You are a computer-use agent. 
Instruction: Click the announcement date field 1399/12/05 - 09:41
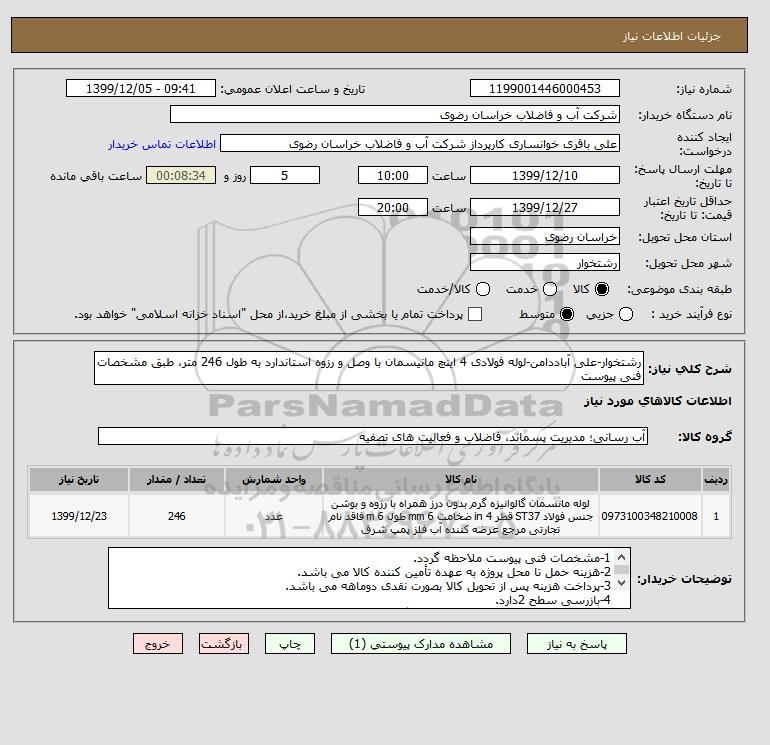pyautogui.click(x=140, y=88)
